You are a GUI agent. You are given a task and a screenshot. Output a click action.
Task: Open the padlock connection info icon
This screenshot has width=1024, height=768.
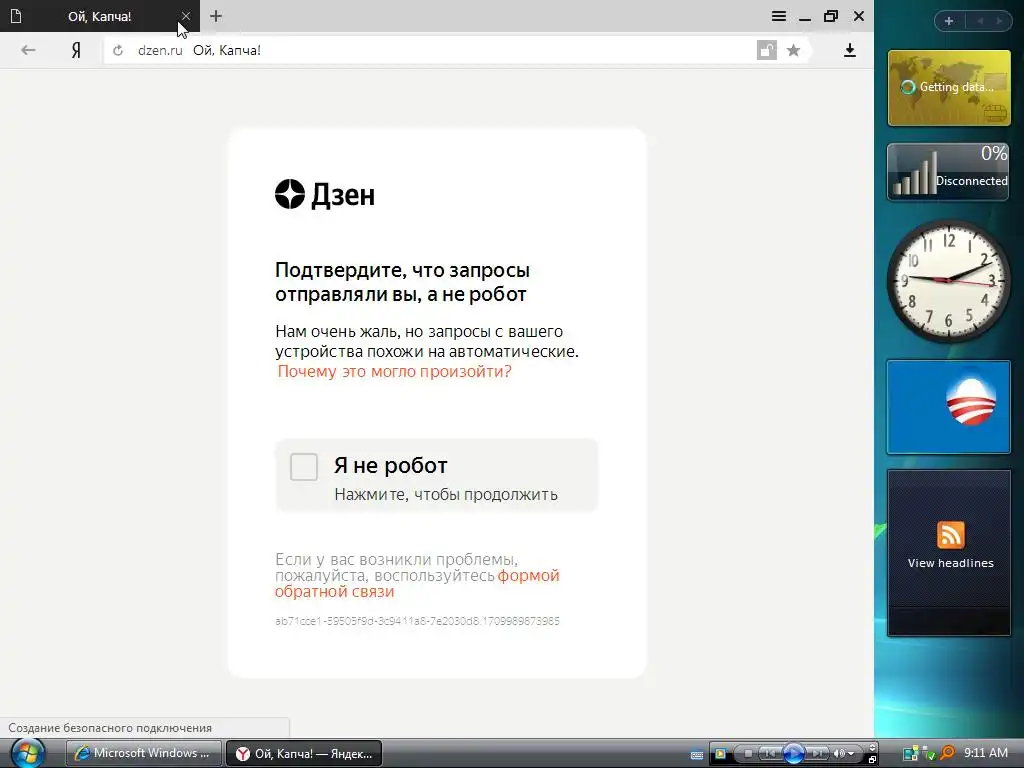766,50
